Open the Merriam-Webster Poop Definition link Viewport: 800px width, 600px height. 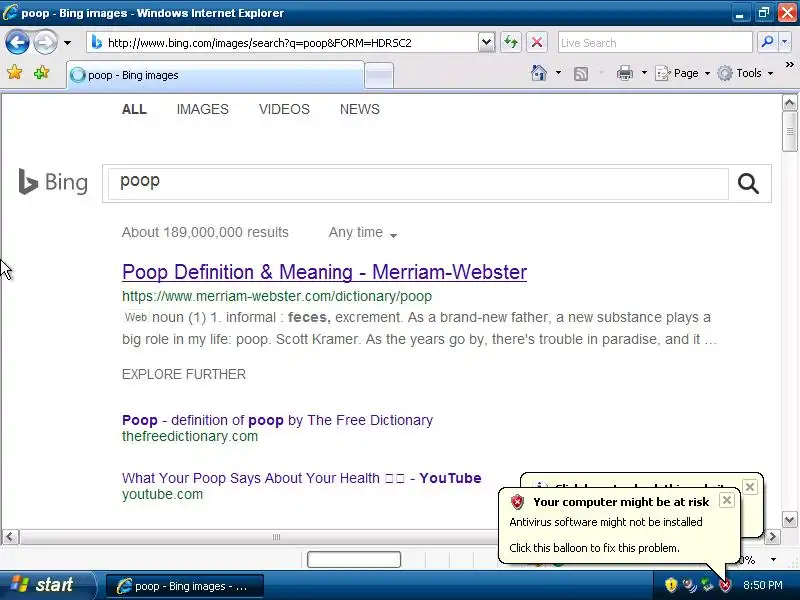(x=324, y=272)
